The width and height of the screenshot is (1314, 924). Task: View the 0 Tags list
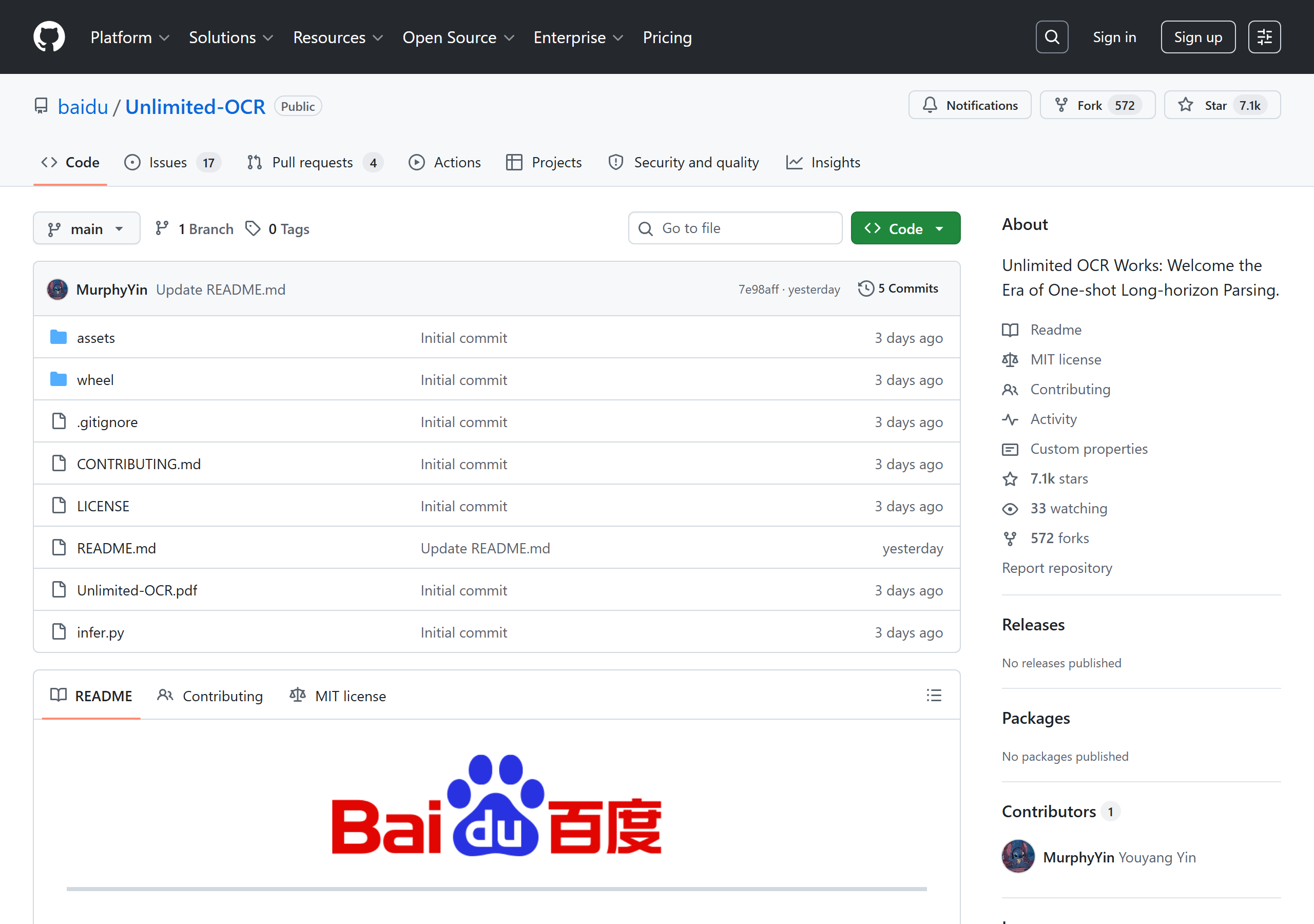click(x=277, y=229)
